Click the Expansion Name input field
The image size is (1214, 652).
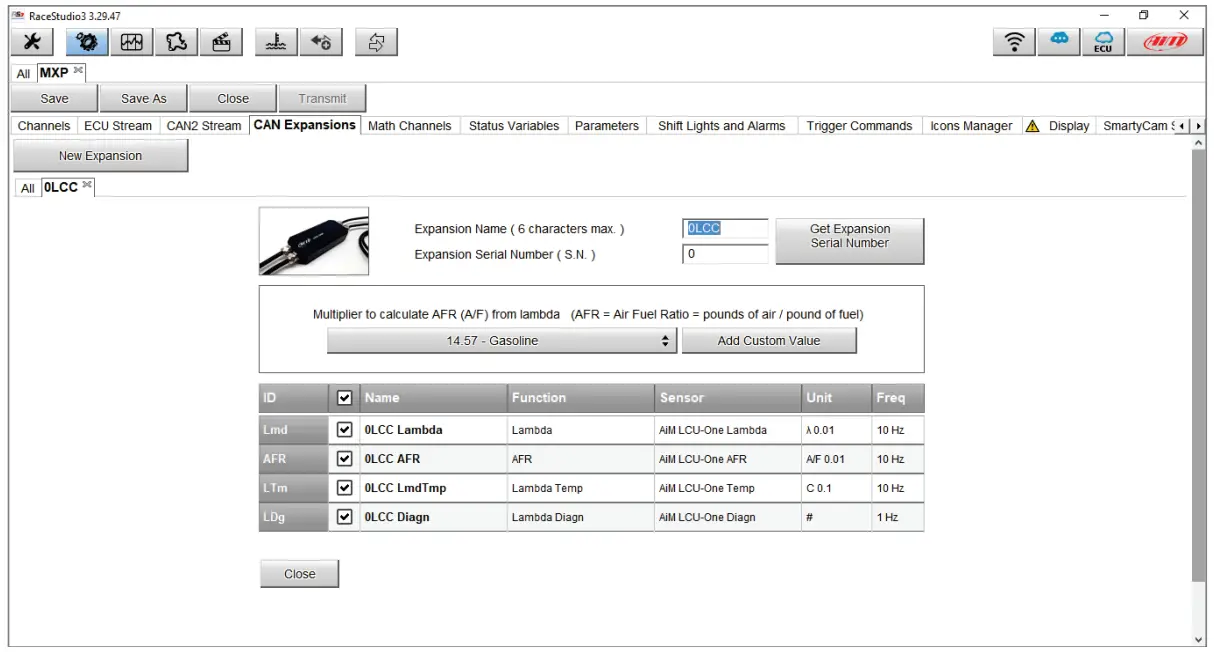[727, 229]
